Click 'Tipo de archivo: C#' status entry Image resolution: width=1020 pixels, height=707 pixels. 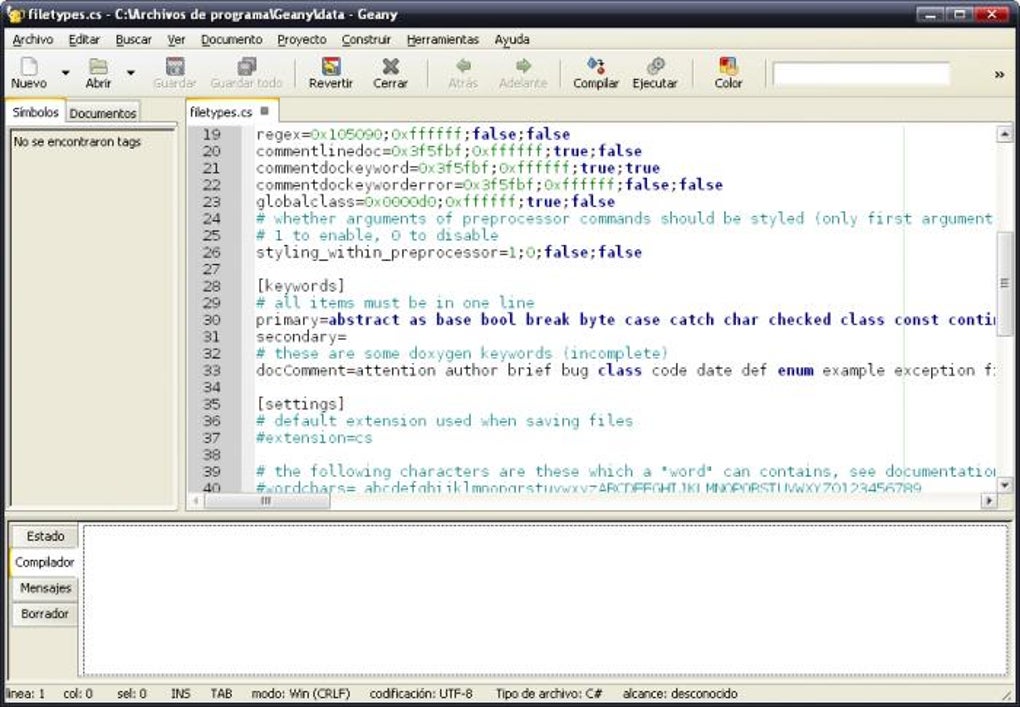click(x=549, y=694)
